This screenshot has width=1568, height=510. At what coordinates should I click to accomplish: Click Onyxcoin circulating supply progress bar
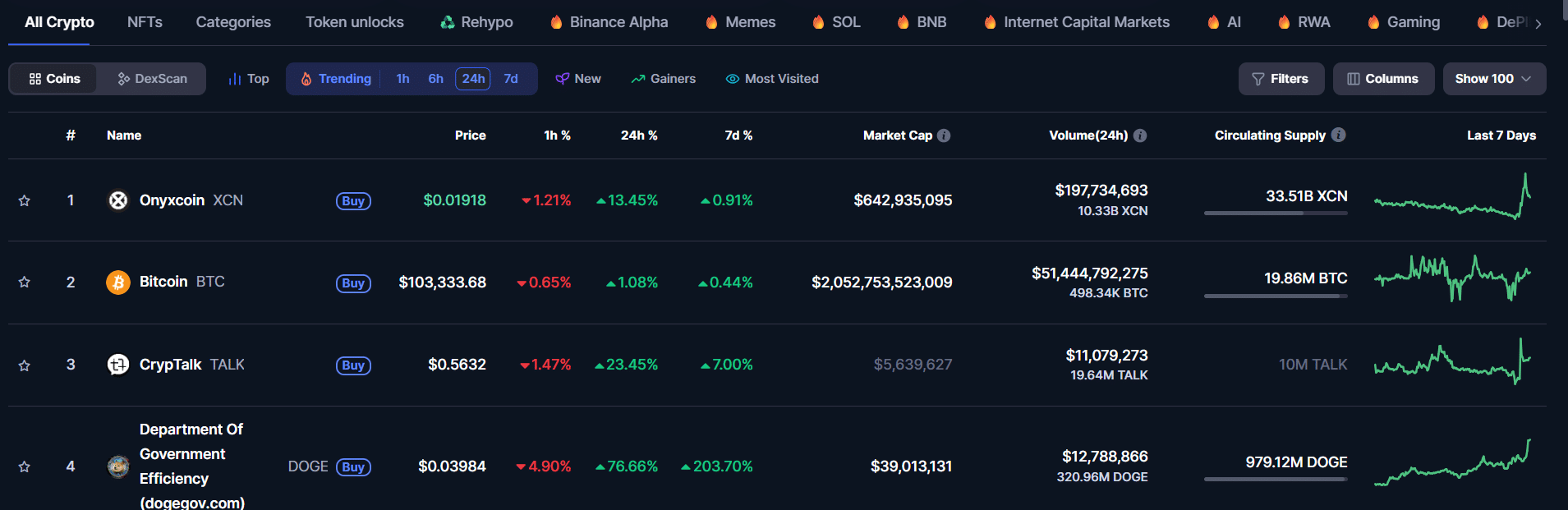click(1276, 213)
